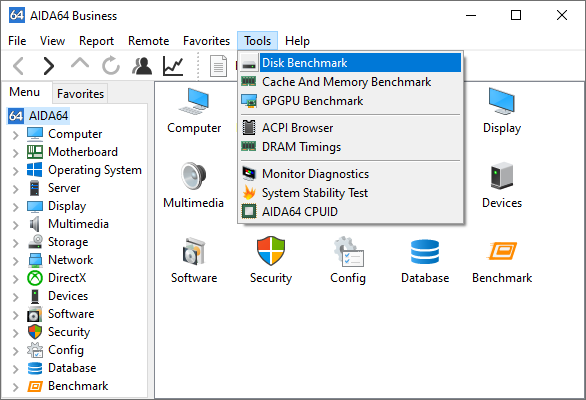Screen dimensions: 586x400
Task: Open the Software icon in main pane
Action: [x=194, y=260]
